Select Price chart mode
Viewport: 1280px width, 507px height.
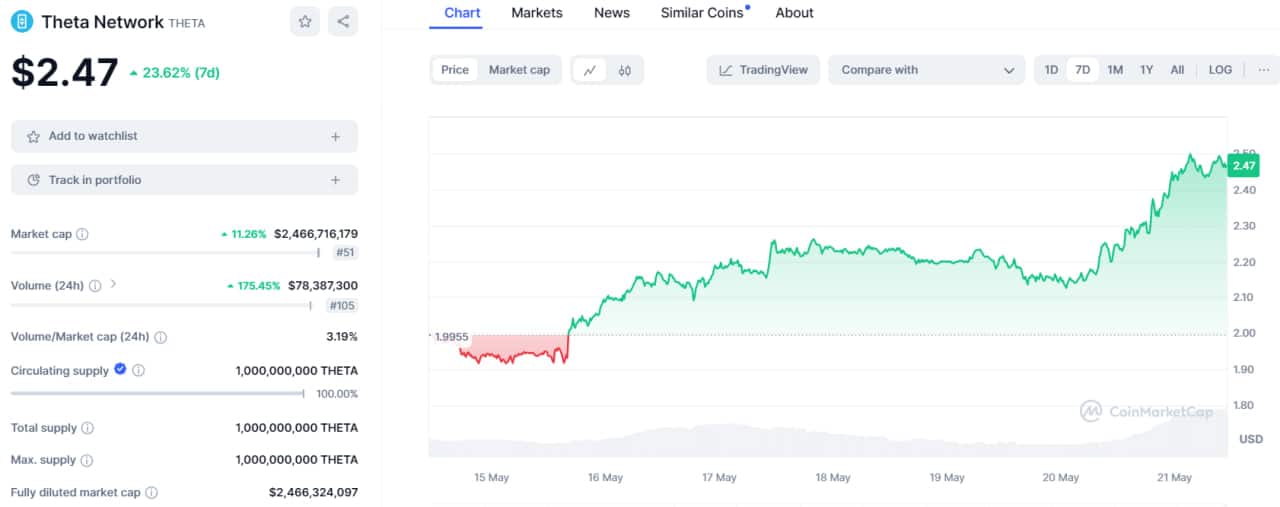pos(455,70)
